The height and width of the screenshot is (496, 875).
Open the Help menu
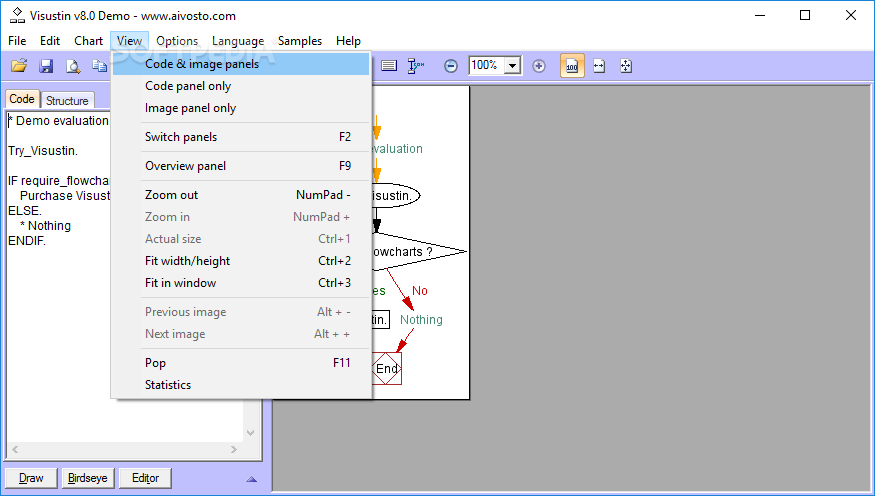348,41
